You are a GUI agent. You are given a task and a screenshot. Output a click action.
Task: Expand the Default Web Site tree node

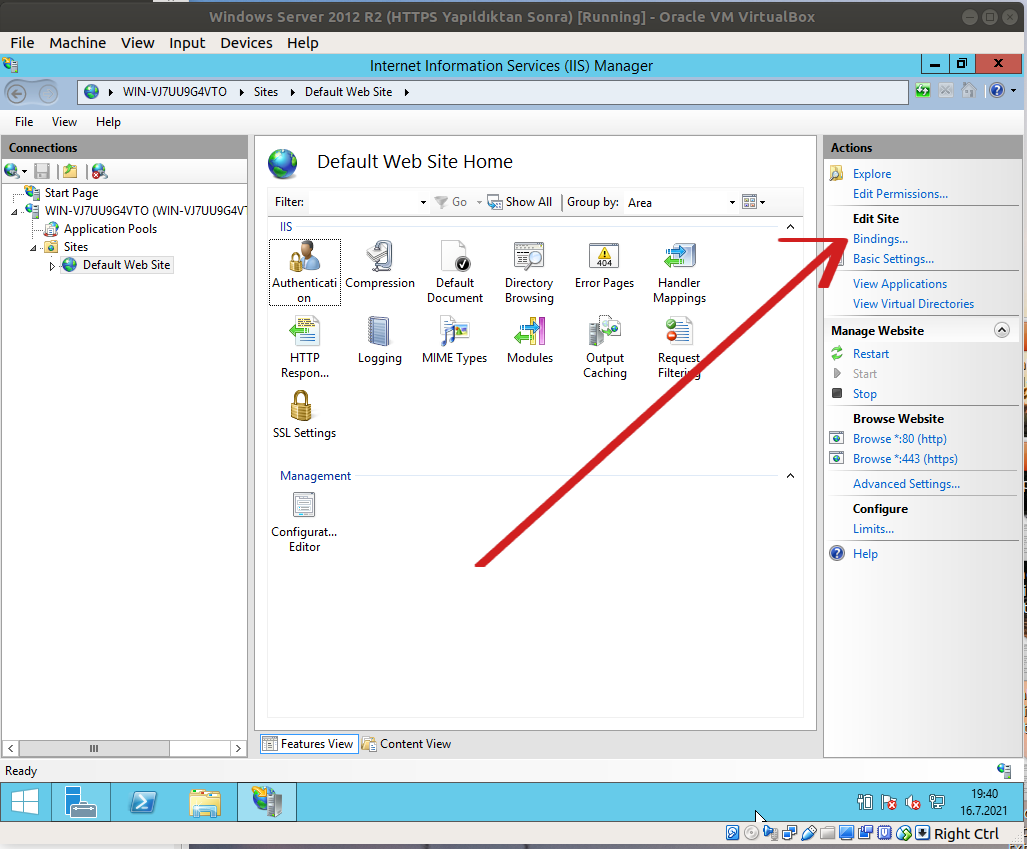[x=52, y=266]
